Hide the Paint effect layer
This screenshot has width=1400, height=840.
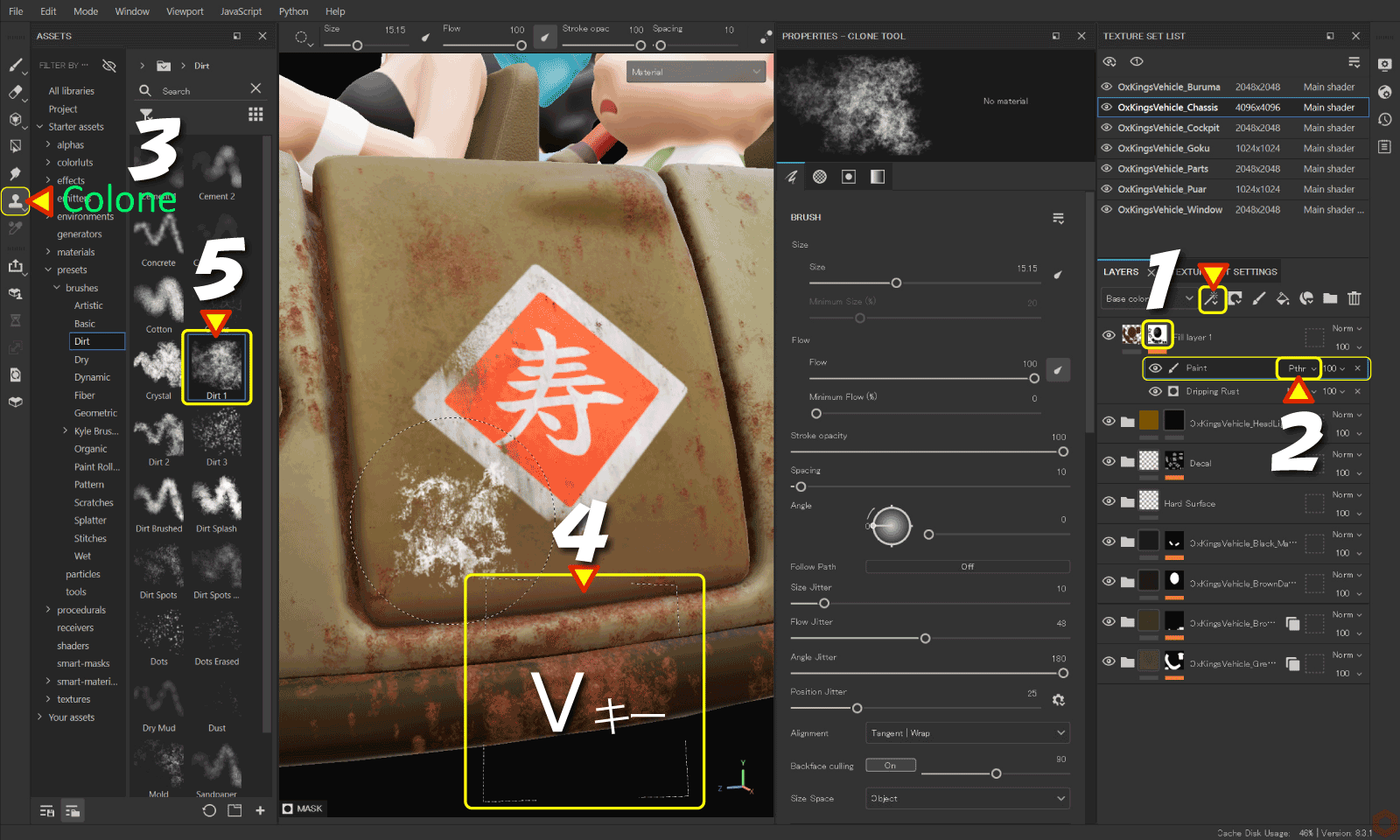1155,368
